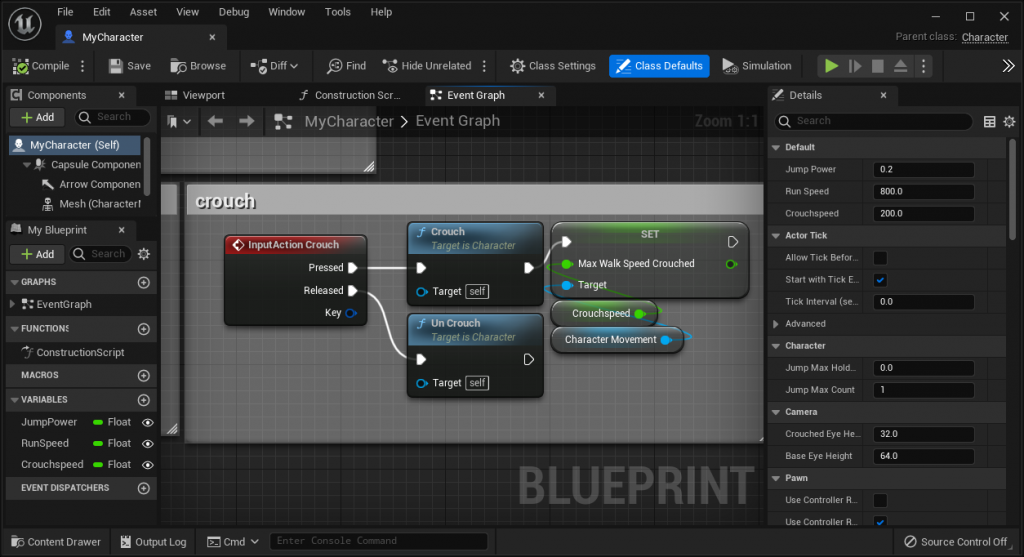Open graph bookmarks dropdown
The image size is (1024, 557).
pos(178,121)
